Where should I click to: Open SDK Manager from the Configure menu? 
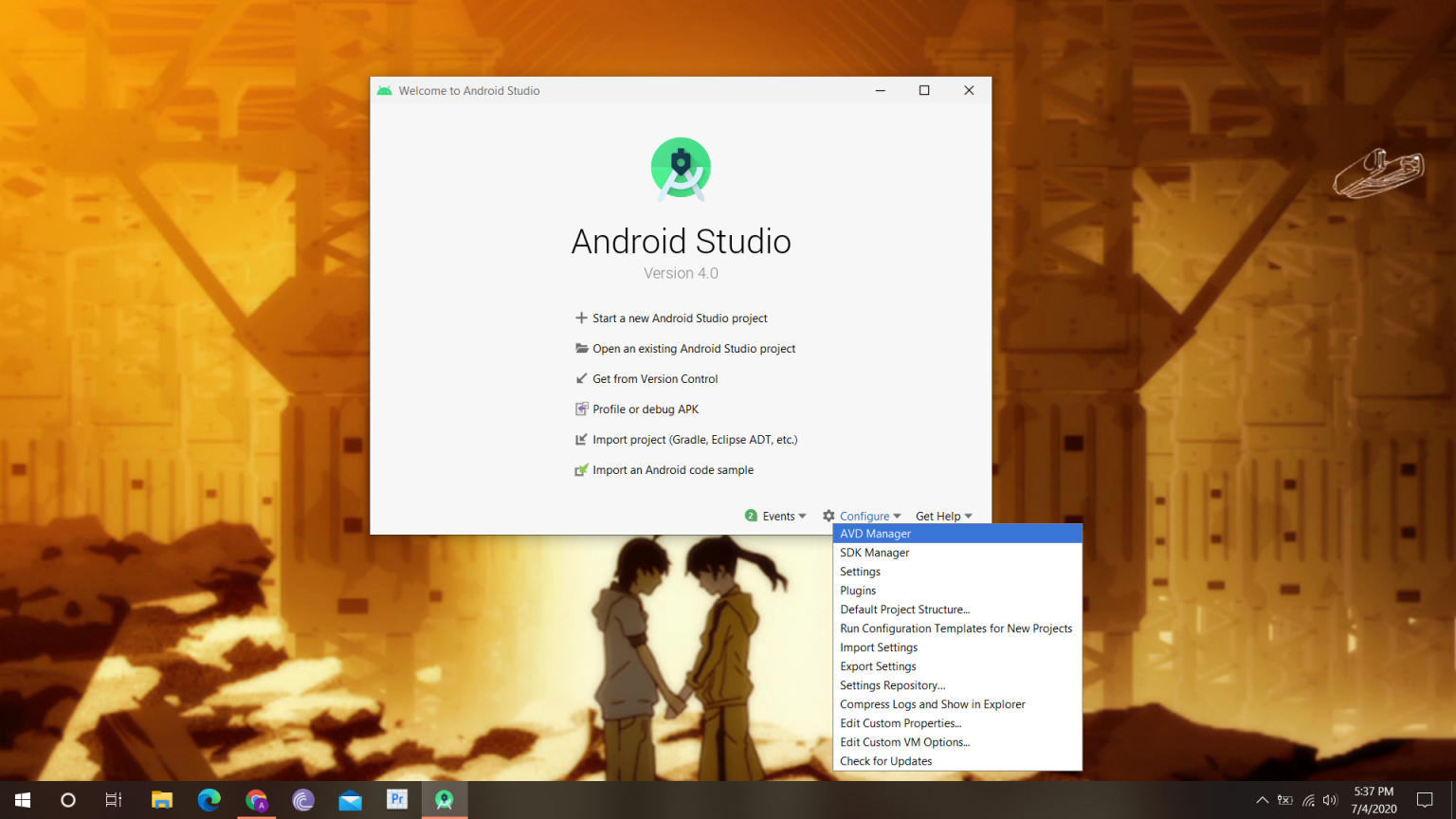click(x=874, y=552)
